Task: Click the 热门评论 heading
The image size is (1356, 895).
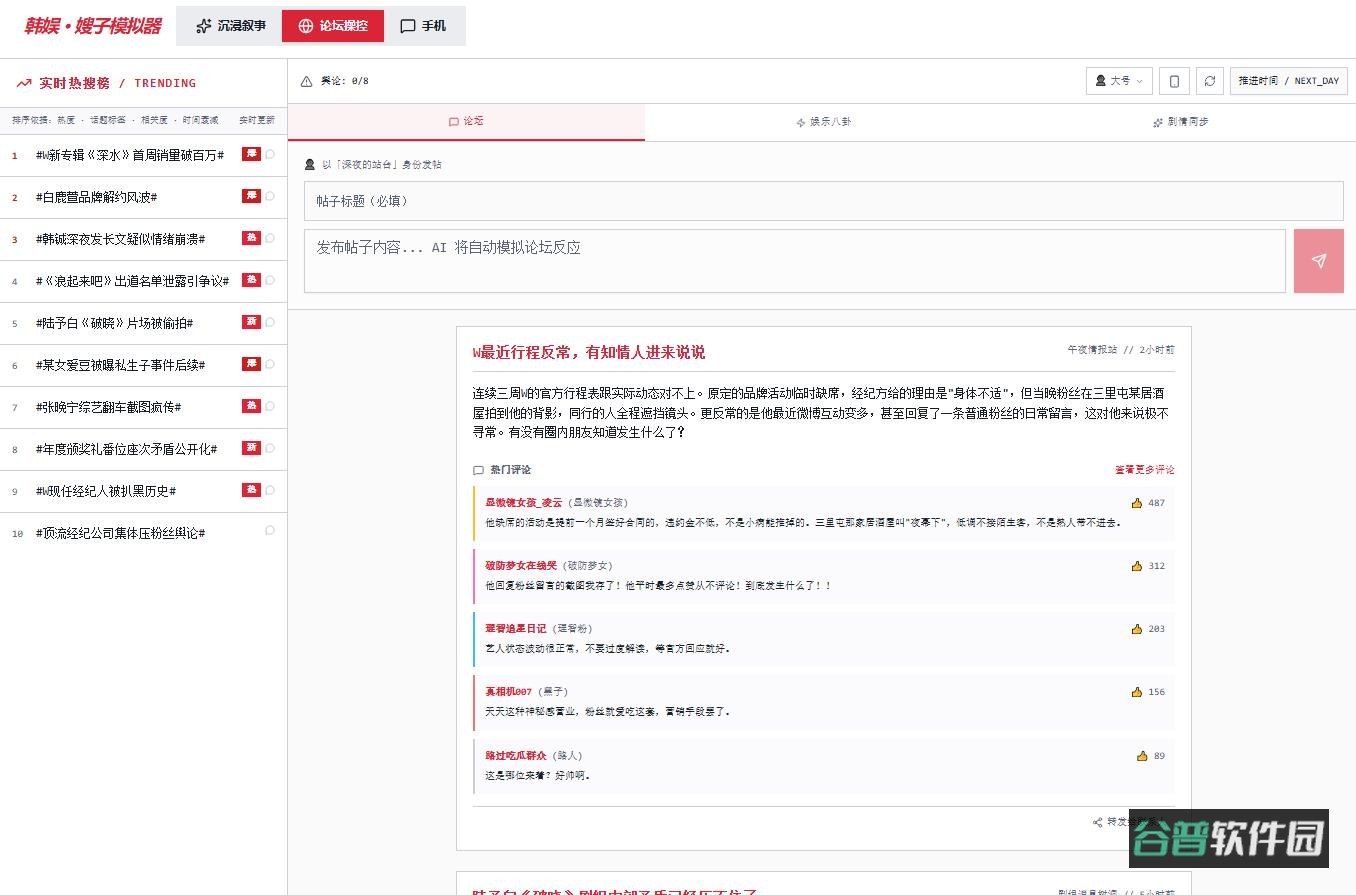Action: 510,470
